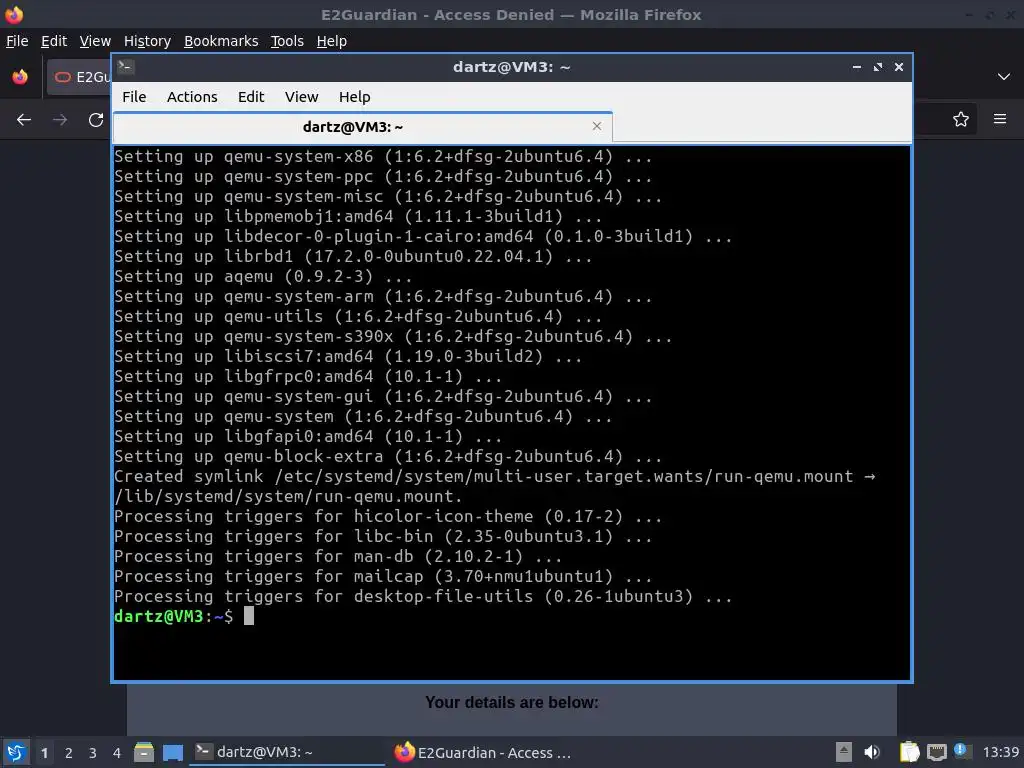Select the dartz@VM3 terminal tab

coord(362,127)
